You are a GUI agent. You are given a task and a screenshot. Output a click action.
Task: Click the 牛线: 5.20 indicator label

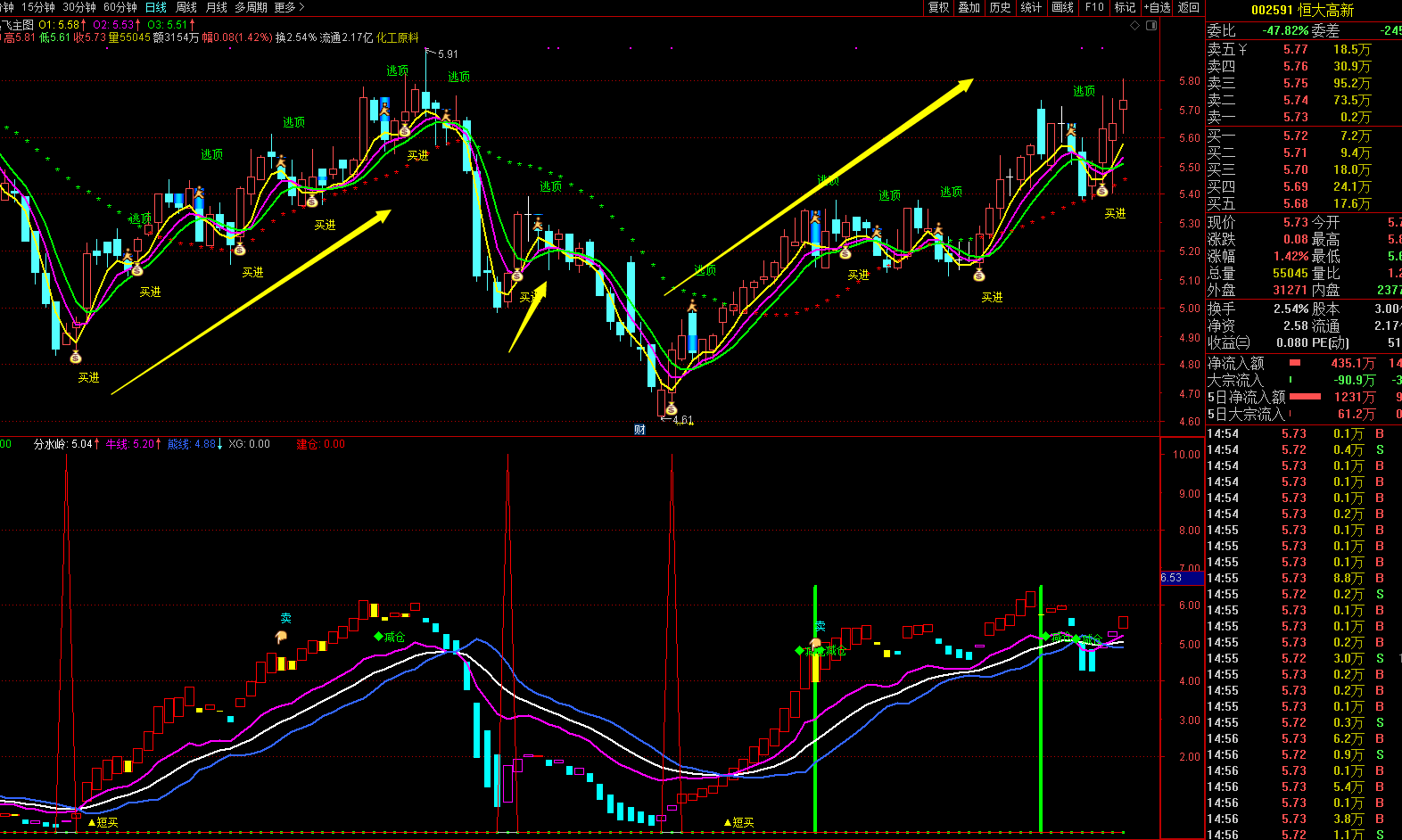click(x=130, y=444)
